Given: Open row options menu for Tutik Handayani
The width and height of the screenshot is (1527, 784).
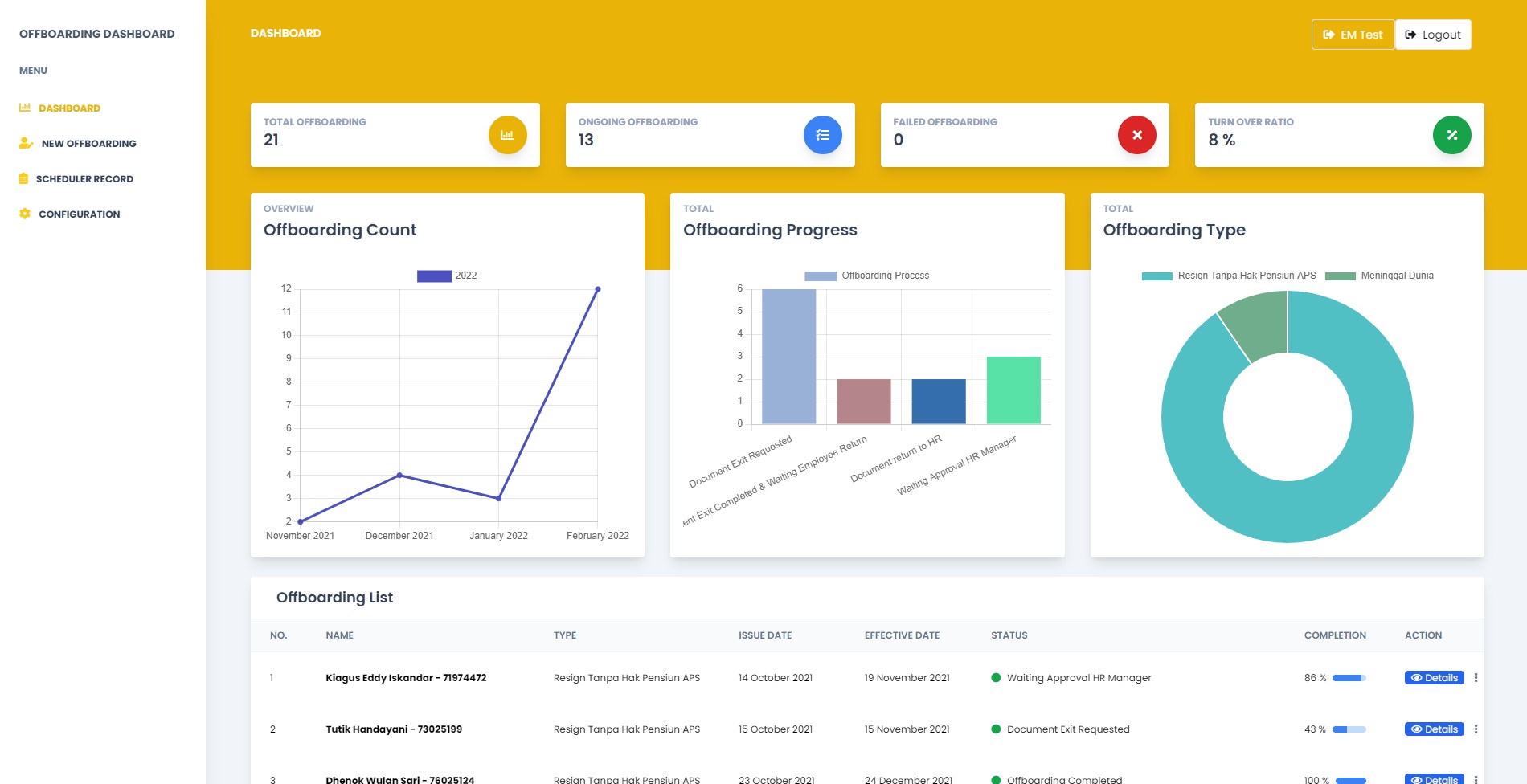Looking at the screenshot, I should [x=1476, y=729].
